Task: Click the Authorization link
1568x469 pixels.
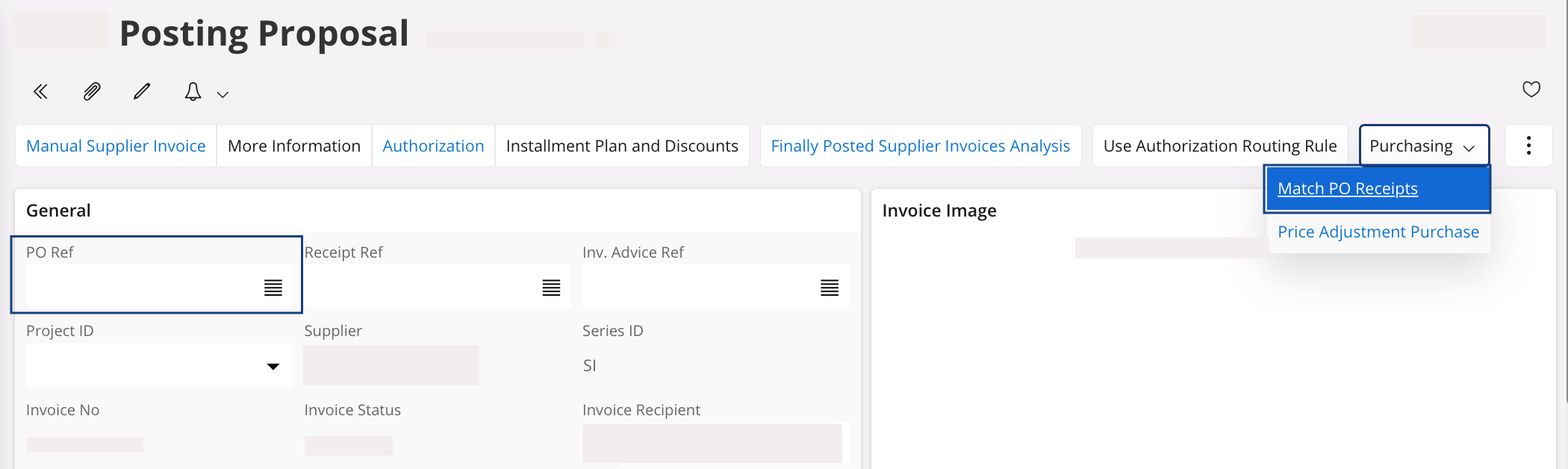Action: [433, 146]
